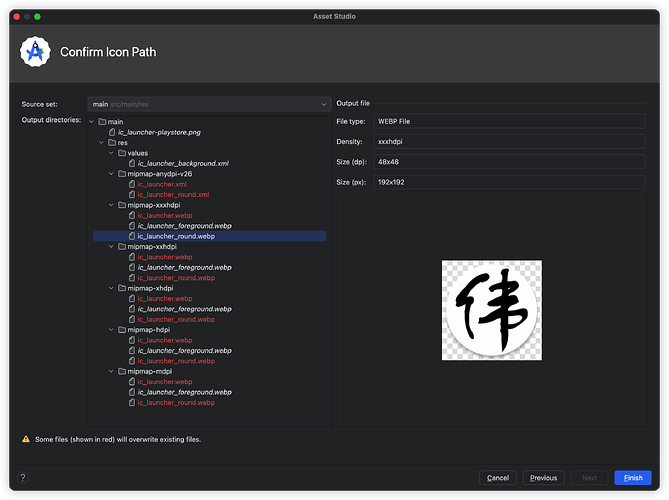Select ic_launcher_background.xml in tree
This screenshot has width=669, height=500.
click(183, 163)
